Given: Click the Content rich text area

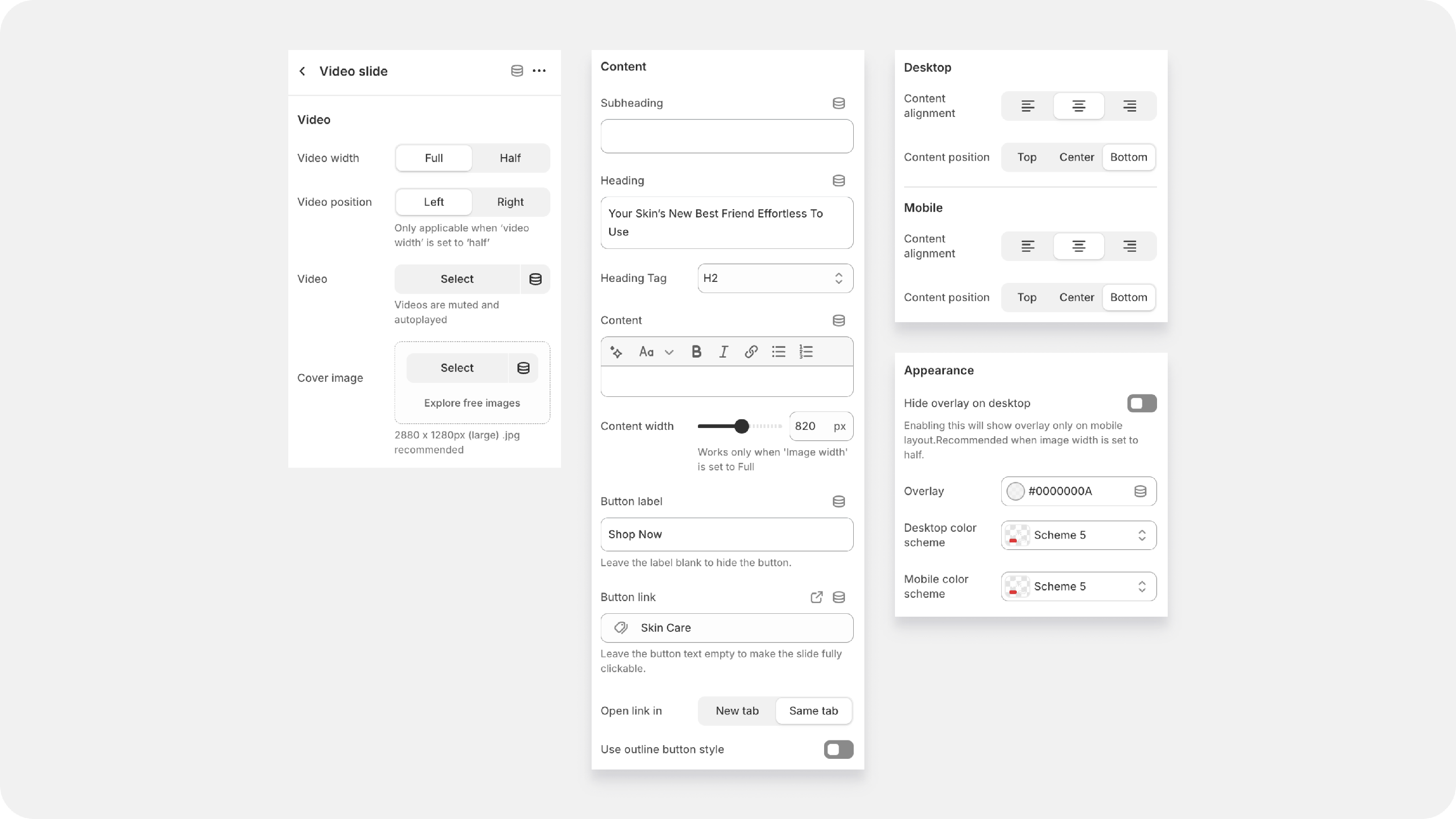Looking at the screenshot, I should click(x=727, y=381).
